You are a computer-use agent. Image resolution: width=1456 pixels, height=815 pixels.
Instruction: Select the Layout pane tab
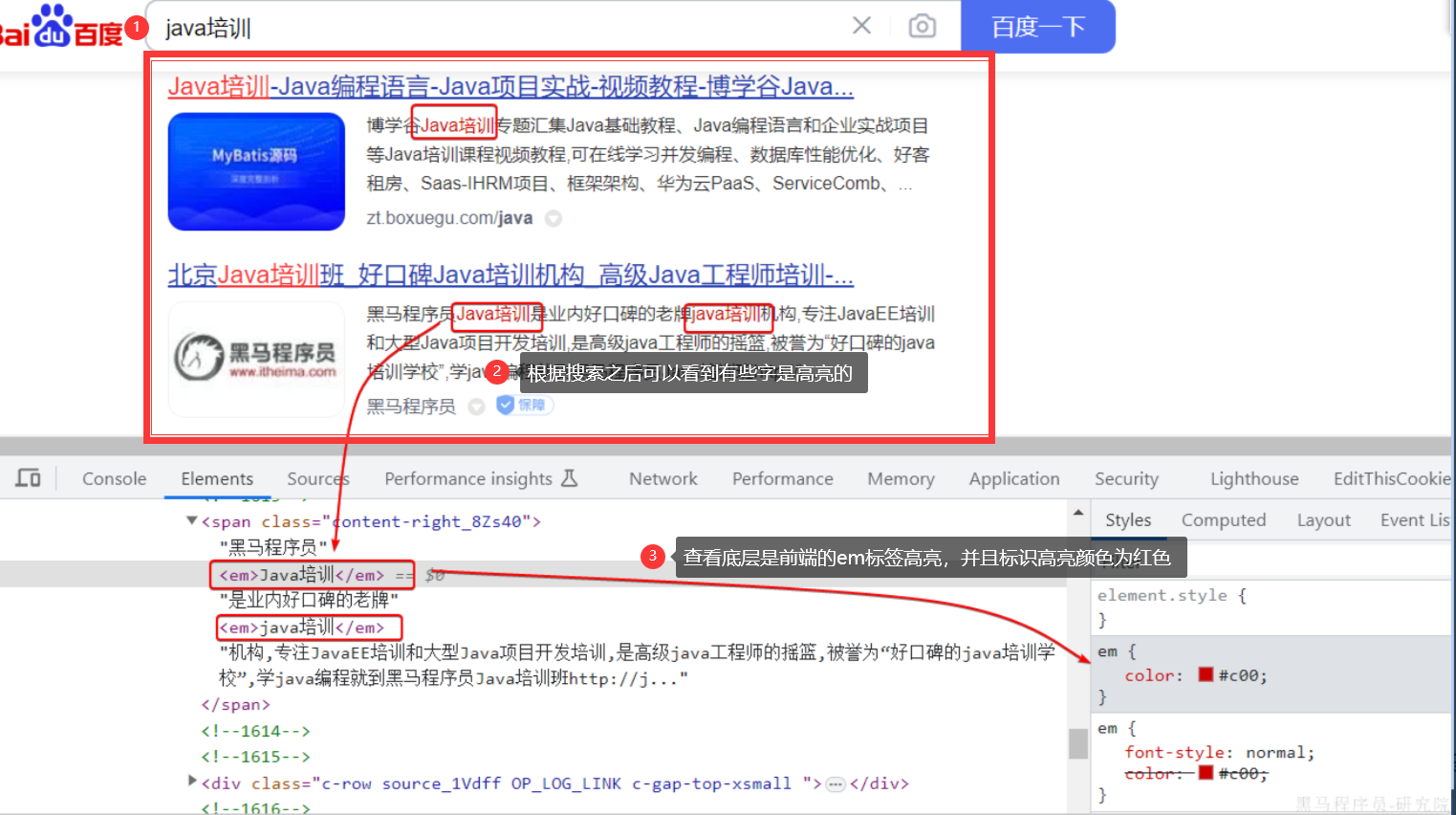1323,519
